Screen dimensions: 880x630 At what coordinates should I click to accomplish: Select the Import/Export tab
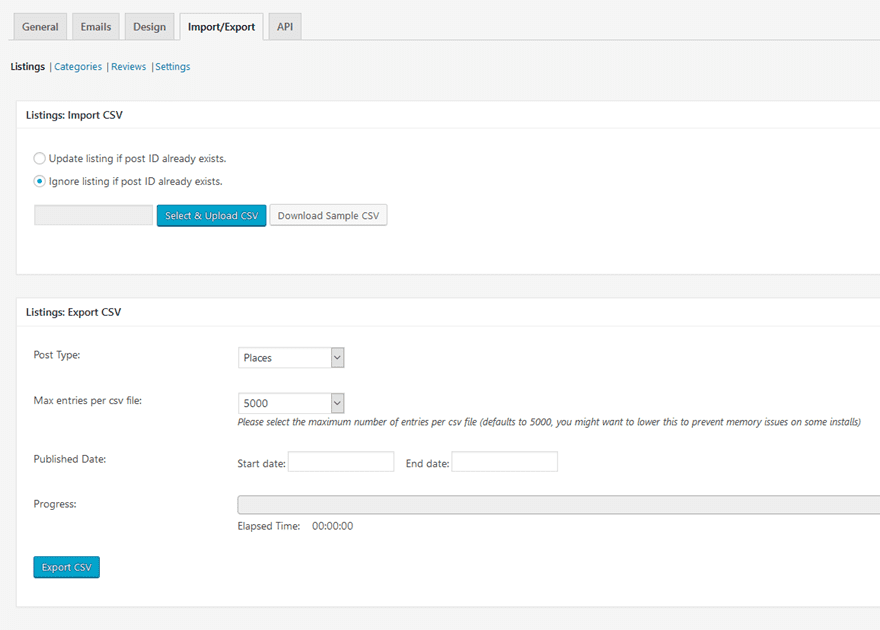(x=221, y=26)
